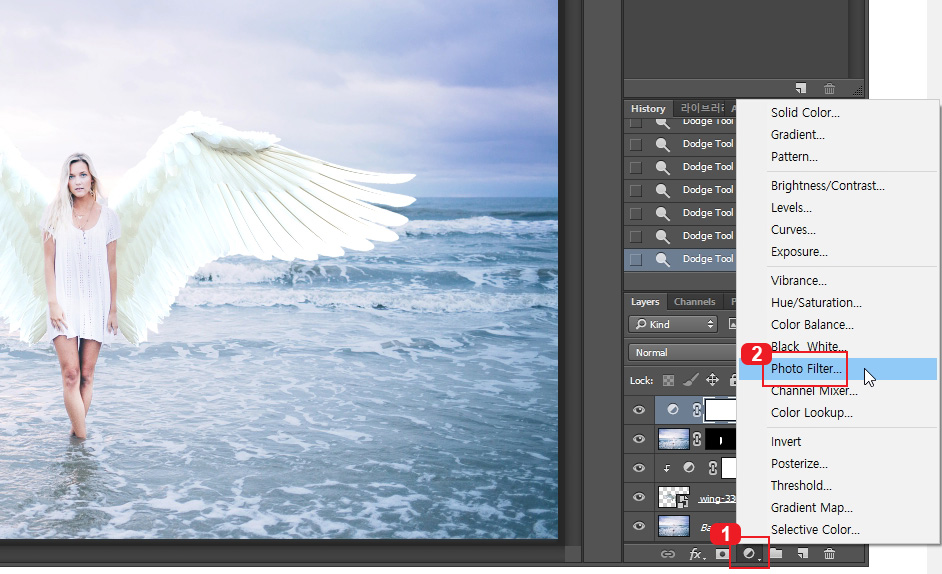Select the Layers tab
This screenshot has width=942, height=574.
[645, 302]
